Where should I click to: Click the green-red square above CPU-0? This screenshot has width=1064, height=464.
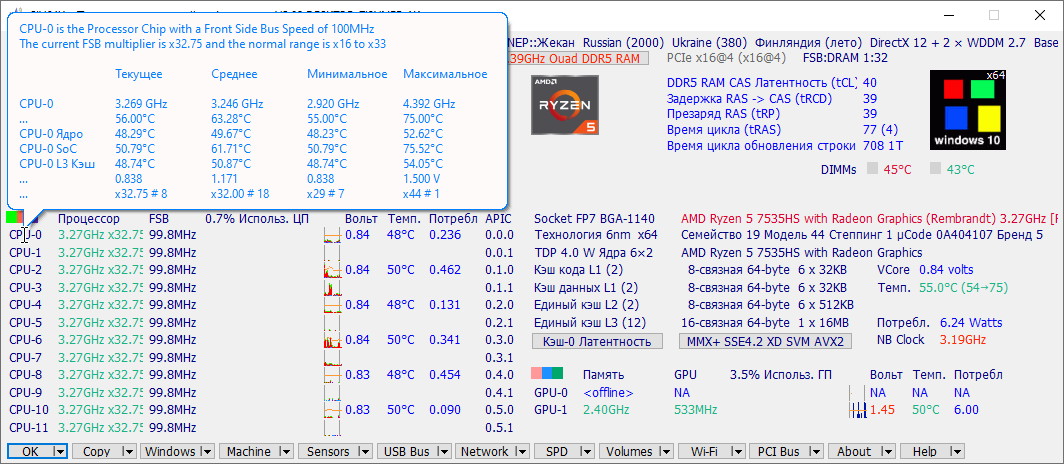tap(14, 218)
